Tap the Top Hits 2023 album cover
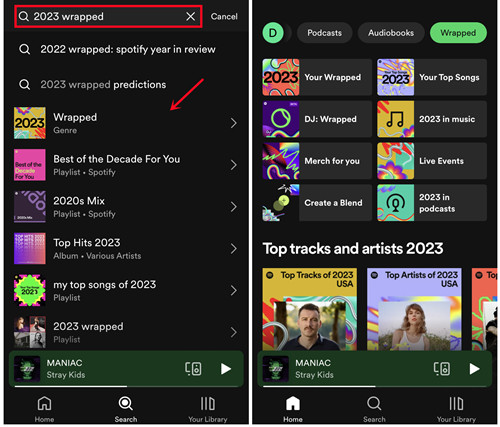The height and width of the screenshot is (427, 500). point(30,248)
